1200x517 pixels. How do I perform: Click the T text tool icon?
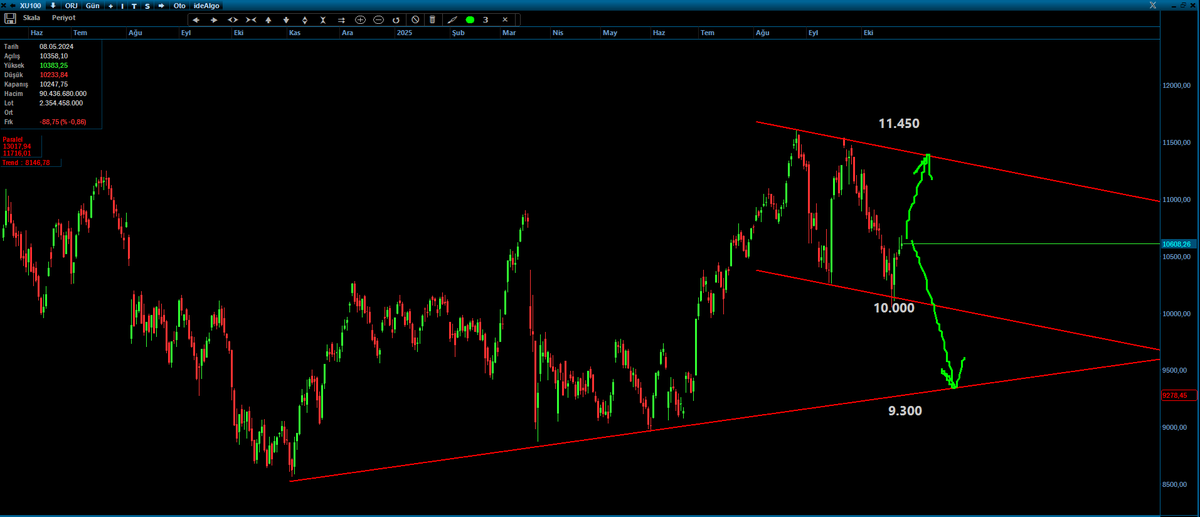[134, 6]
